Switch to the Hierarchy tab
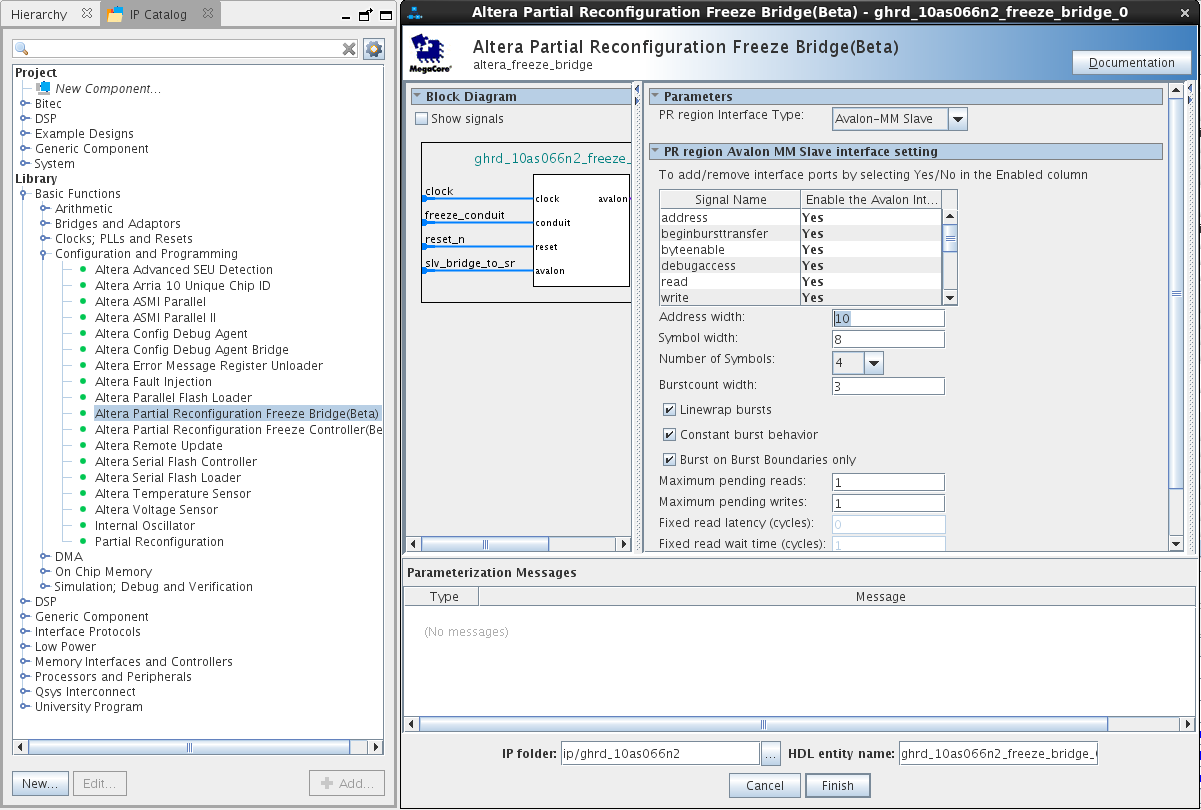The width and height of the screenshot is (1201, 810). click(x=39, y=14)
